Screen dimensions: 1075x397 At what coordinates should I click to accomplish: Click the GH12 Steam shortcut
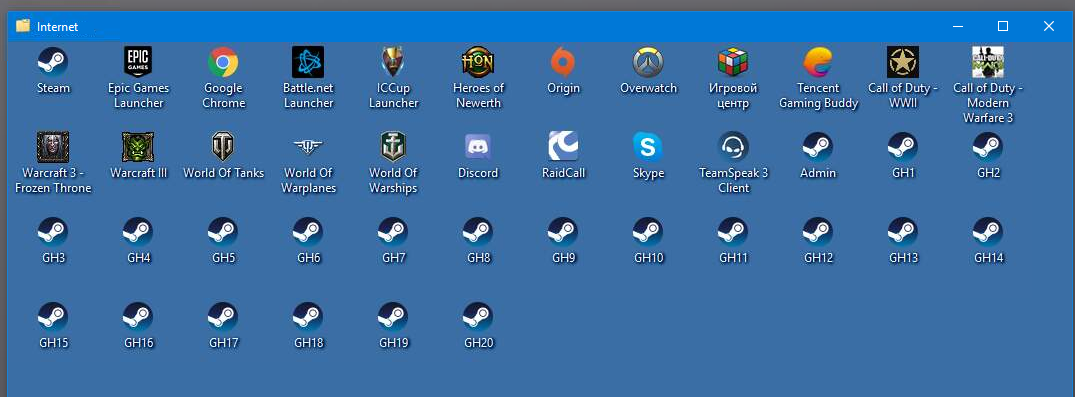(x=818, y=232)
